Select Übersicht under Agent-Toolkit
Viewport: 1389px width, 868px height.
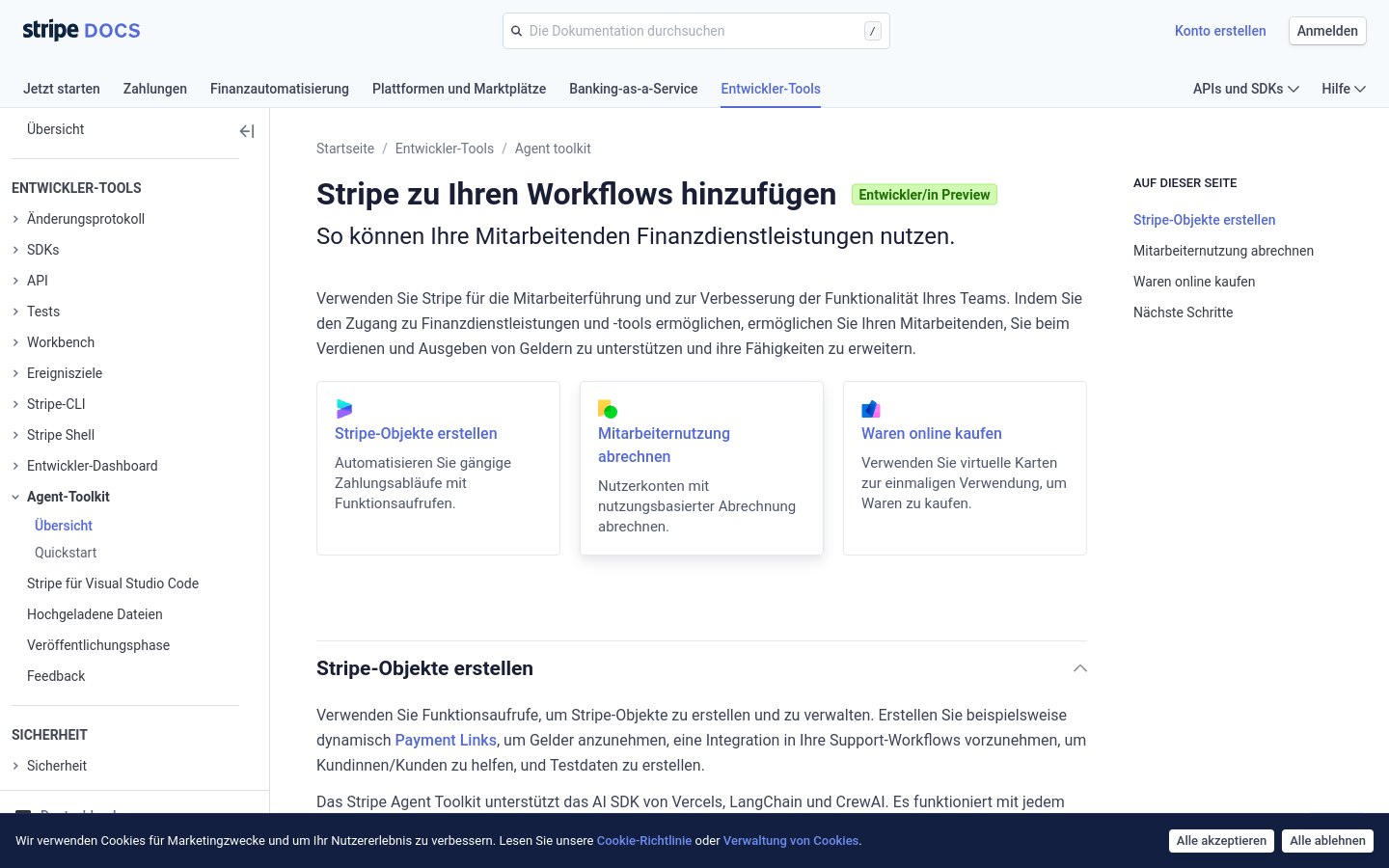pyautogui.click(x=64, y=526)
